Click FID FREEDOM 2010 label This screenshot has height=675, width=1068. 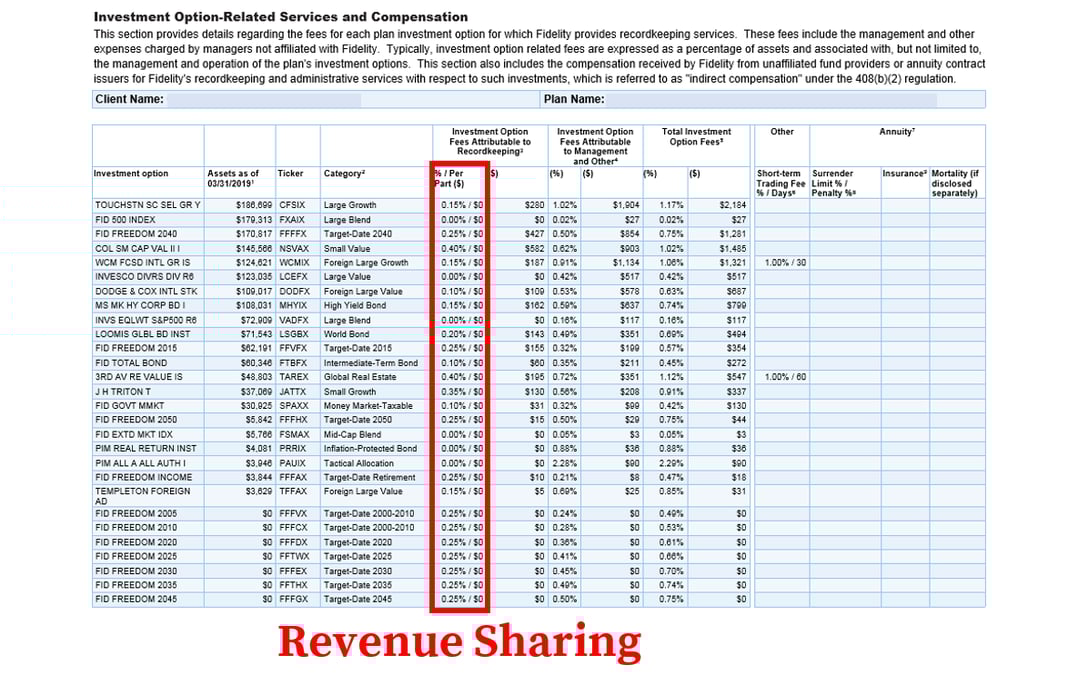click(136, 527)
